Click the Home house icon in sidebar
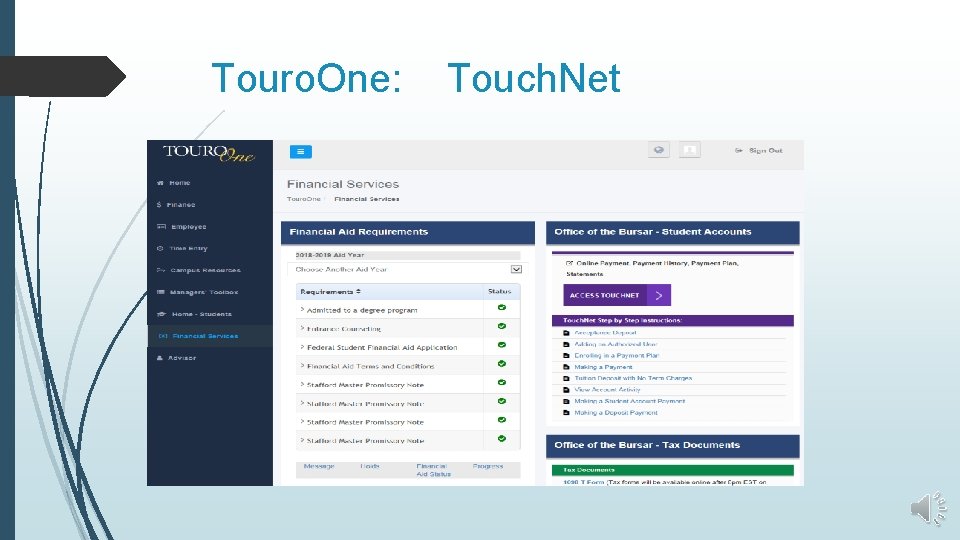 [x=160, y=182]
